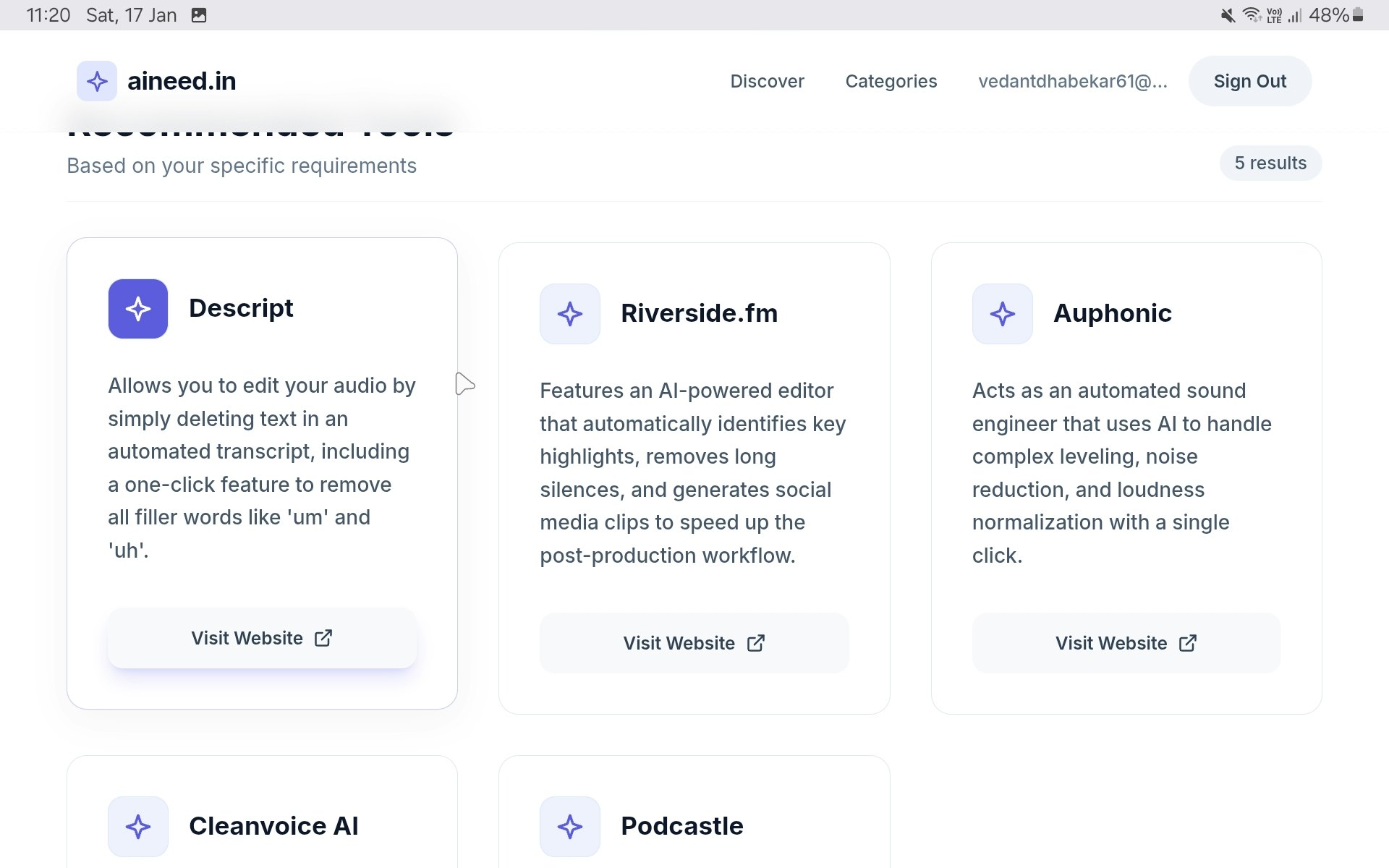Select the Descript card heading

click(241, 308)
